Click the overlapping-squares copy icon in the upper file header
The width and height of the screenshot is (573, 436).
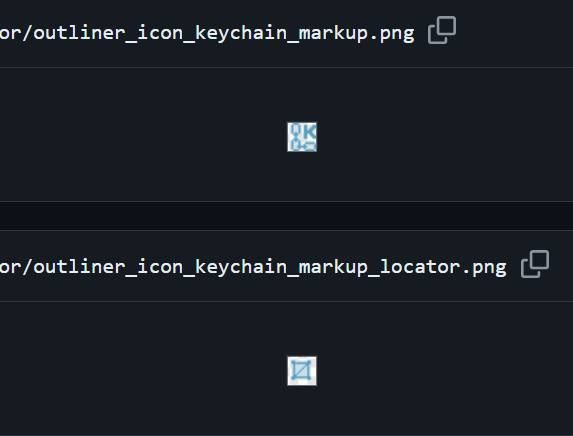(442, 30)
